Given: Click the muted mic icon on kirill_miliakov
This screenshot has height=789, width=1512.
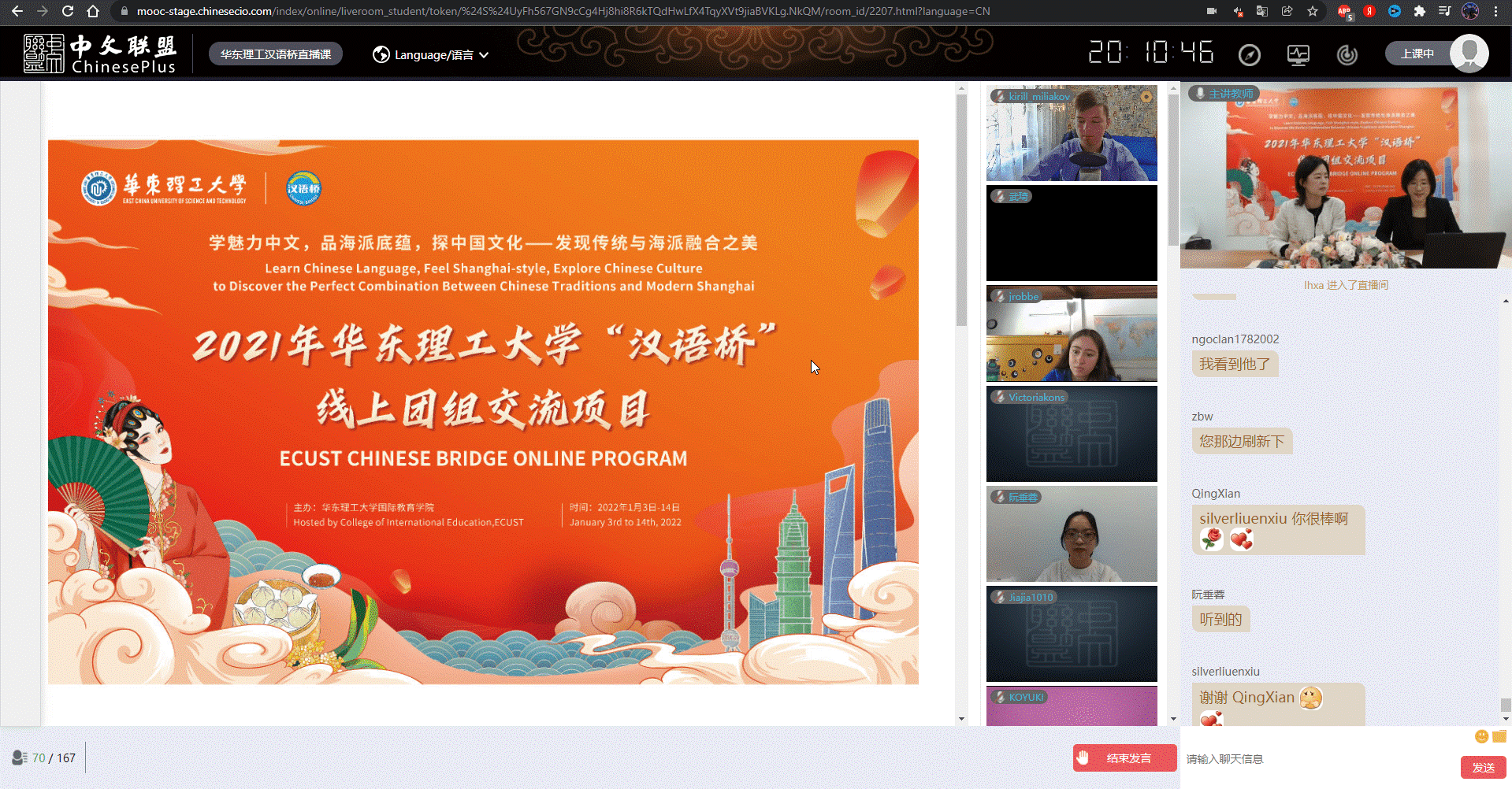Looking at the screenshot, I should coord(1000,96).
